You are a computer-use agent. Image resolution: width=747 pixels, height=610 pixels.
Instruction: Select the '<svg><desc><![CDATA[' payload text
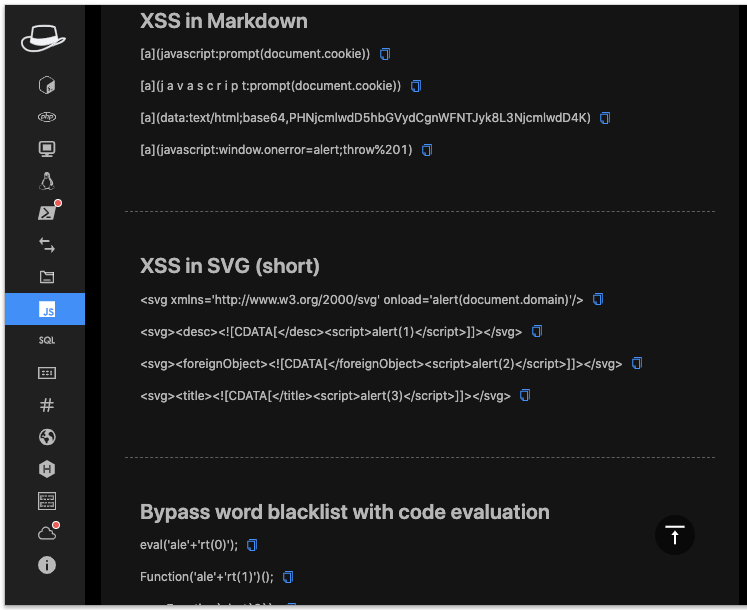pyautogui.click(x=331, y=332)
